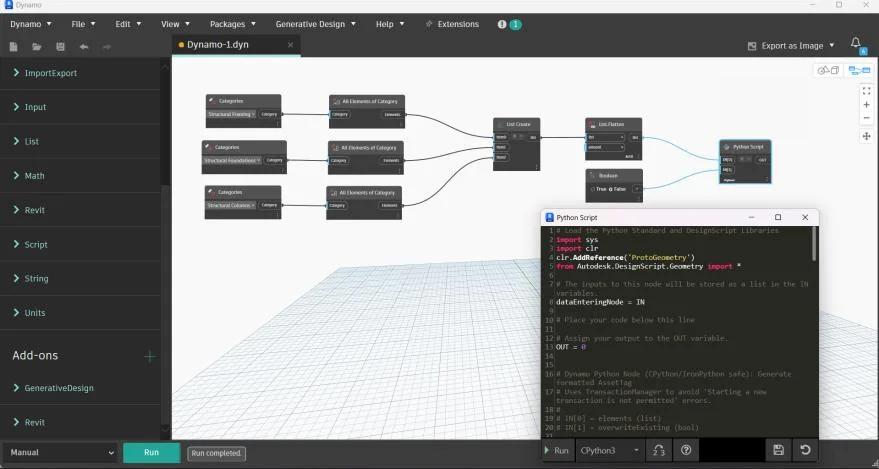Expand the List library category
Image resolution: width=879 pixels, height=469 pixels.
80,141
